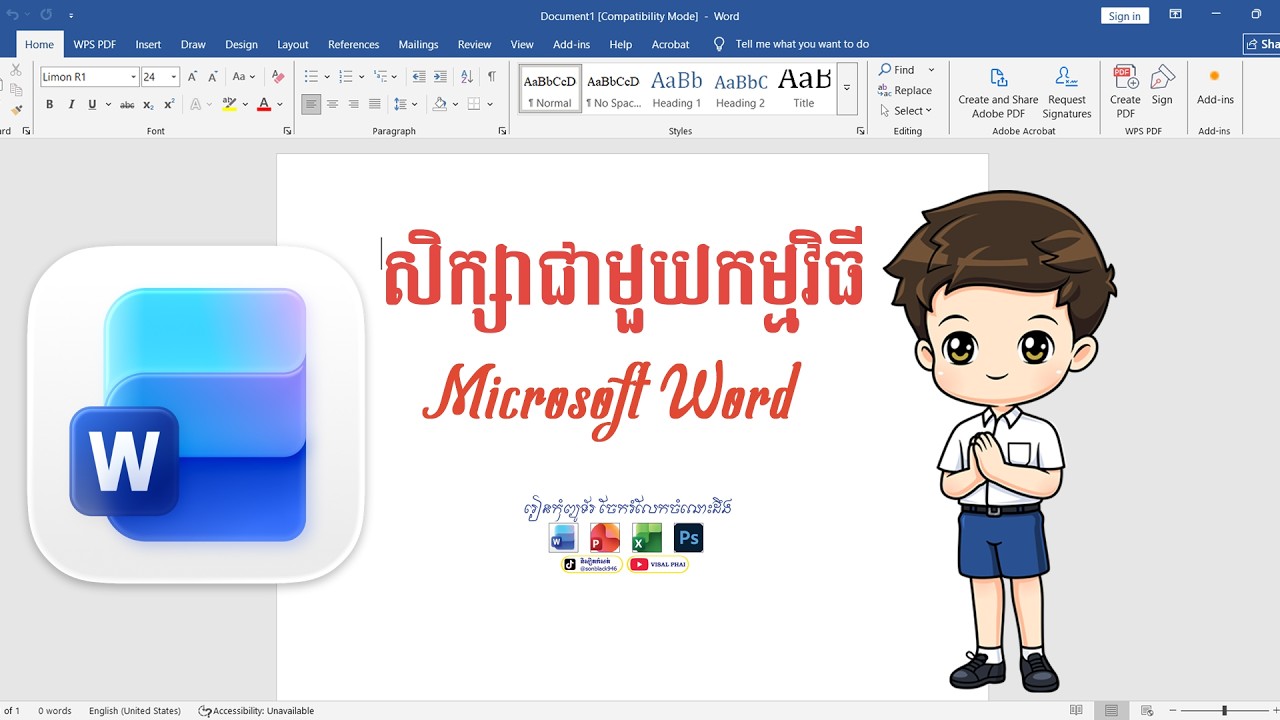The width and height of the screenshot is (1280, 720).
Task: Click the Multilevel List icon
Action: pos(380,76)
